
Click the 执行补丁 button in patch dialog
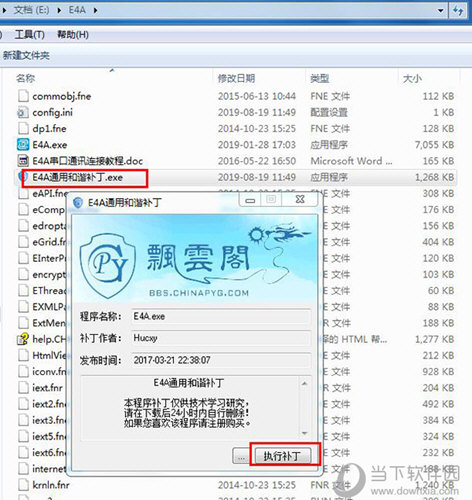[x=282, y=456]
